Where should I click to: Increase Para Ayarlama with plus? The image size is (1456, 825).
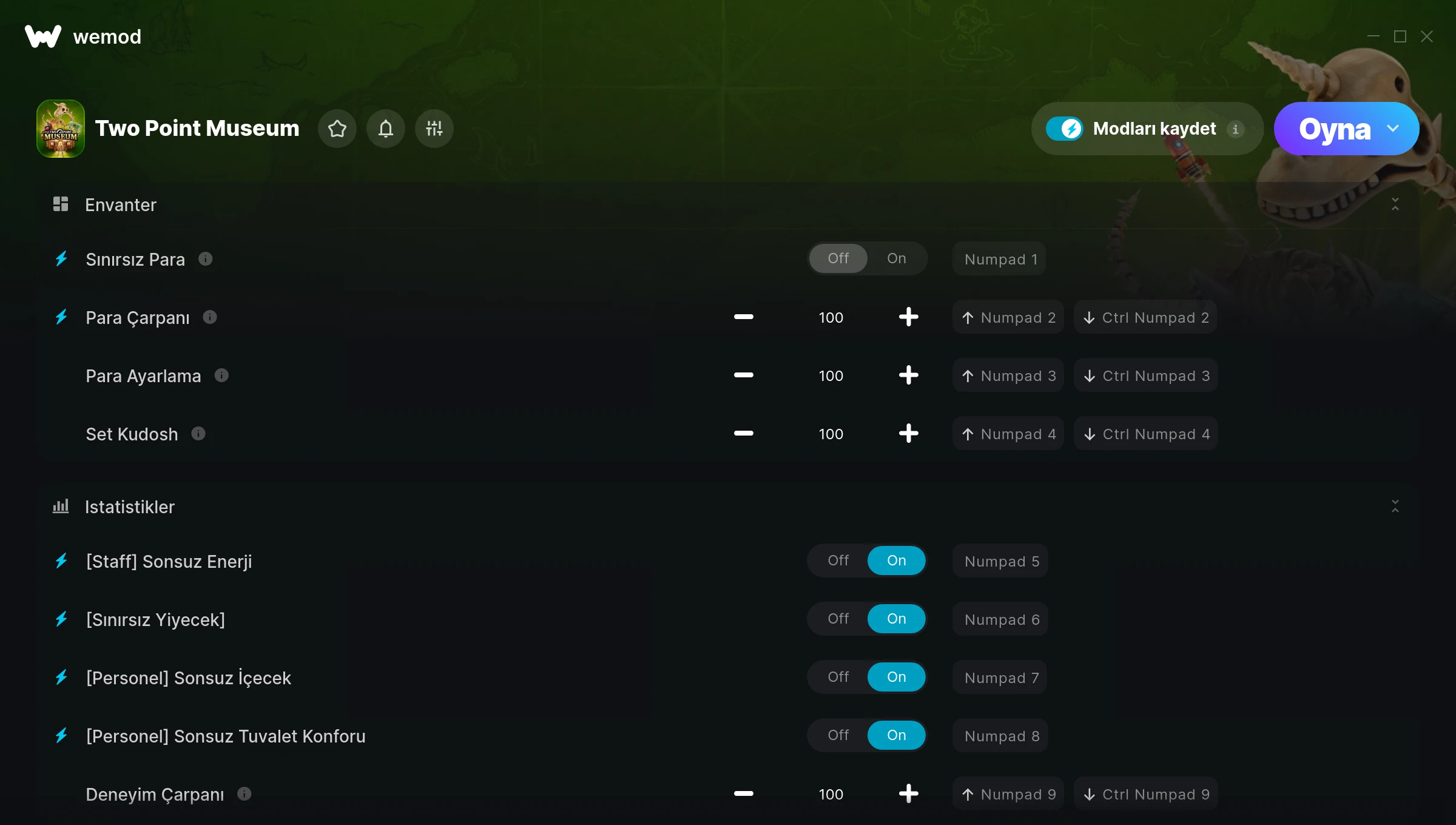point(909,375)
